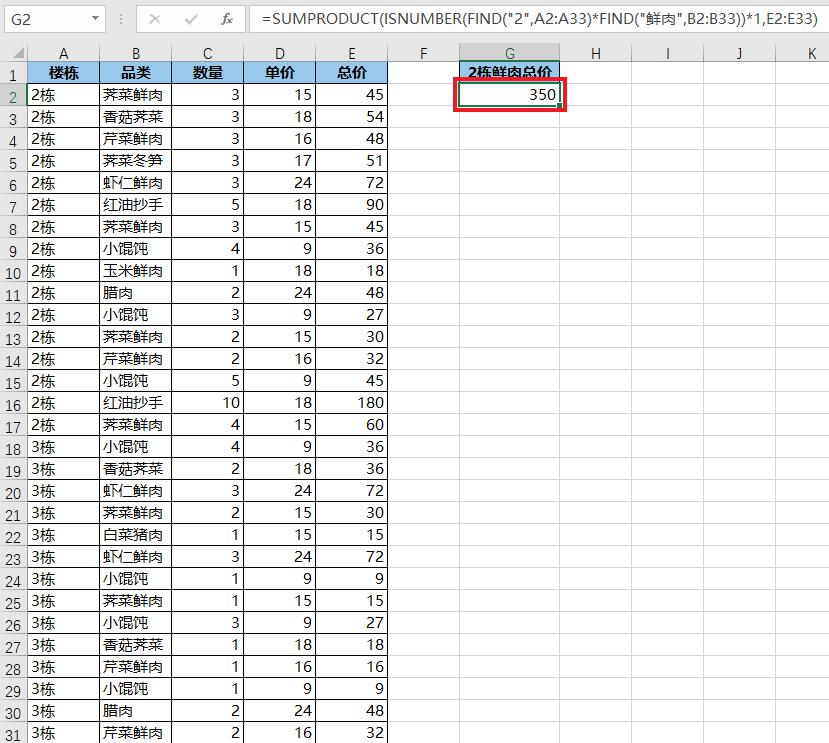Viewport: 829px width, 743px height.
Task: Click the 单价 header cell
Action: (280, 72)
